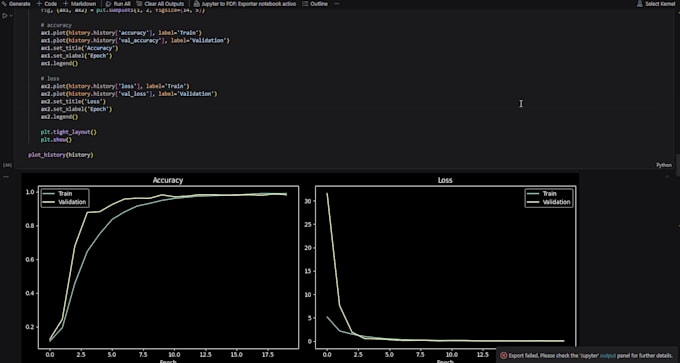Open the 'output' link in error notification
This screenshot has width=680, height=363.
(608, 355)
